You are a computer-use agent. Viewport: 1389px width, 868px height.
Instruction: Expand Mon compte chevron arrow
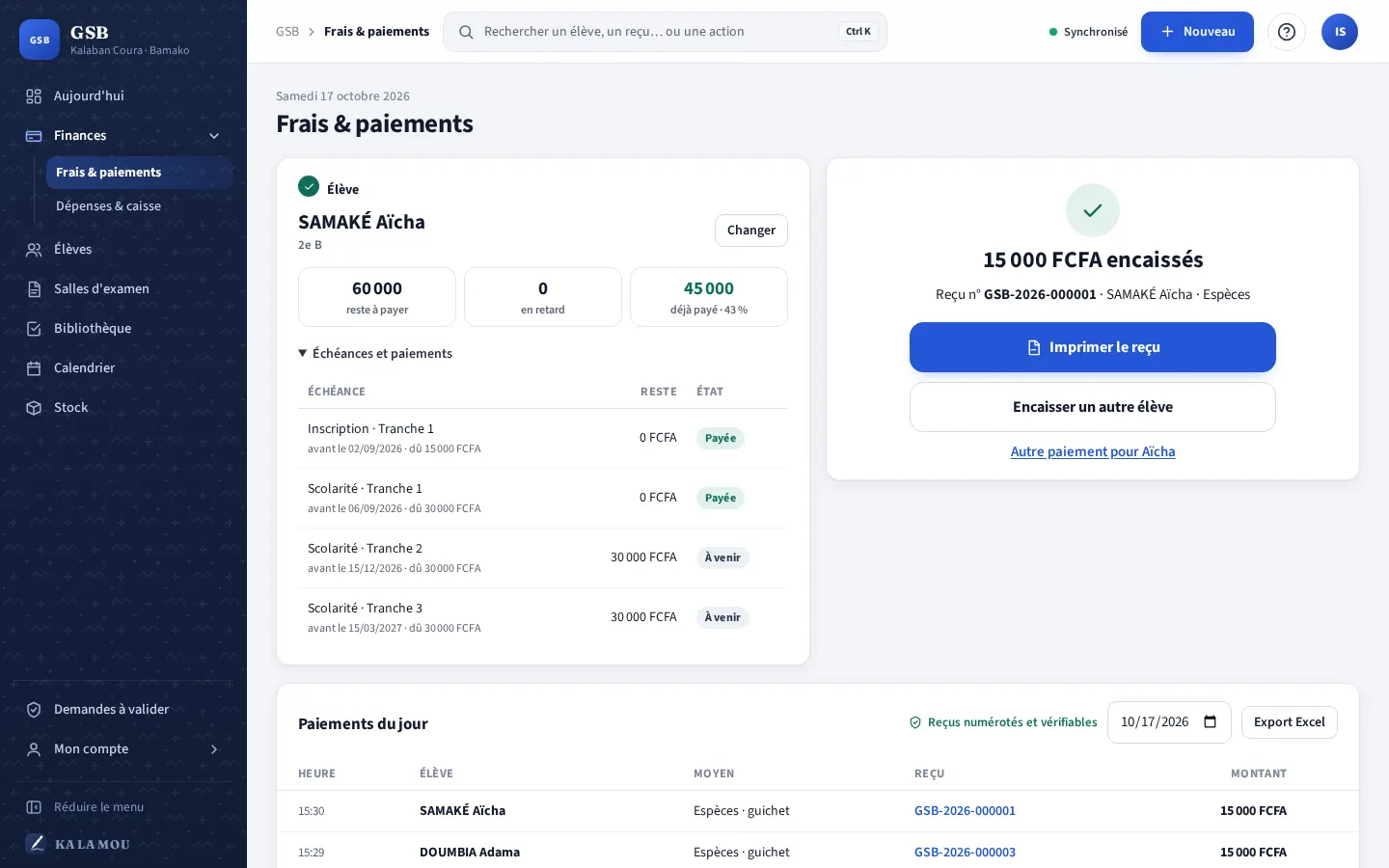[x=214, y=748]
